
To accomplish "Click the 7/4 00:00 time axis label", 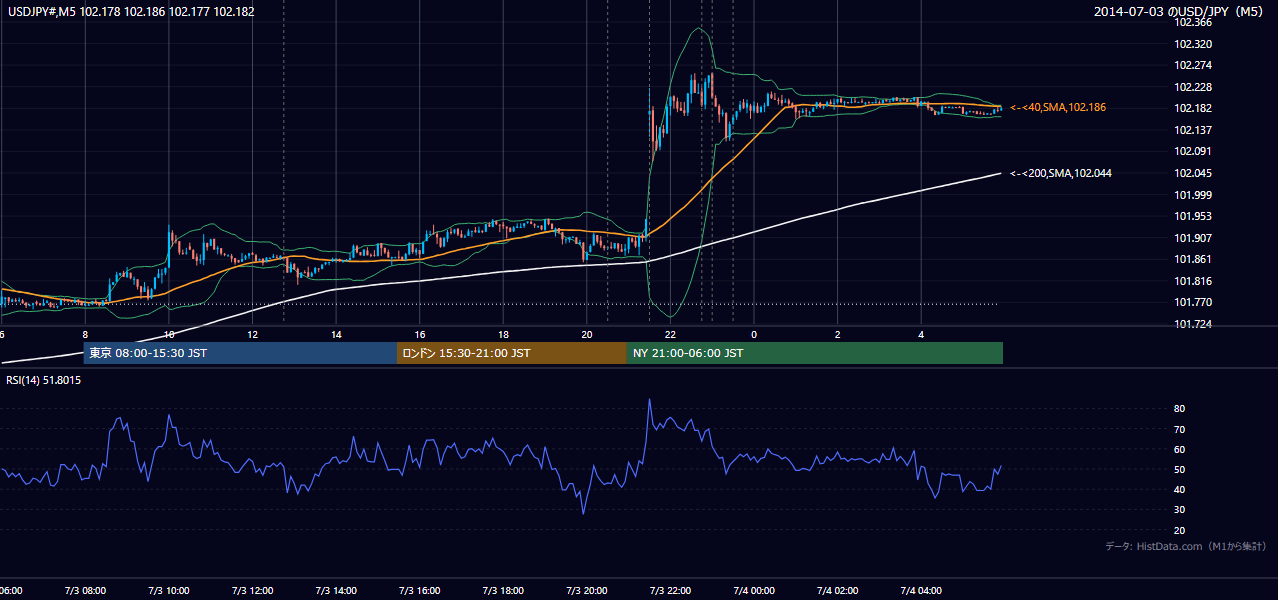I will pos(754,590).
